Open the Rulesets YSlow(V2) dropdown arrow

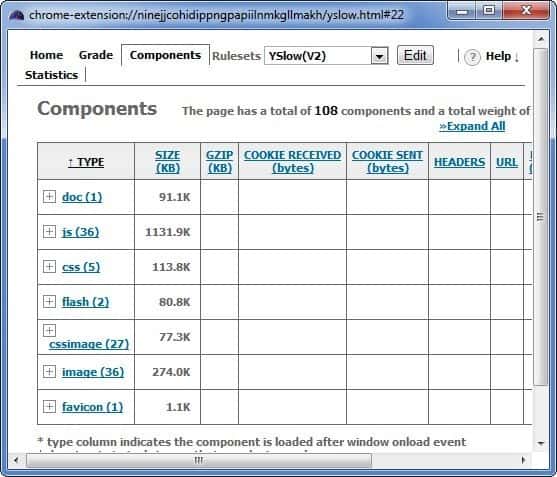tap(379, 56)
